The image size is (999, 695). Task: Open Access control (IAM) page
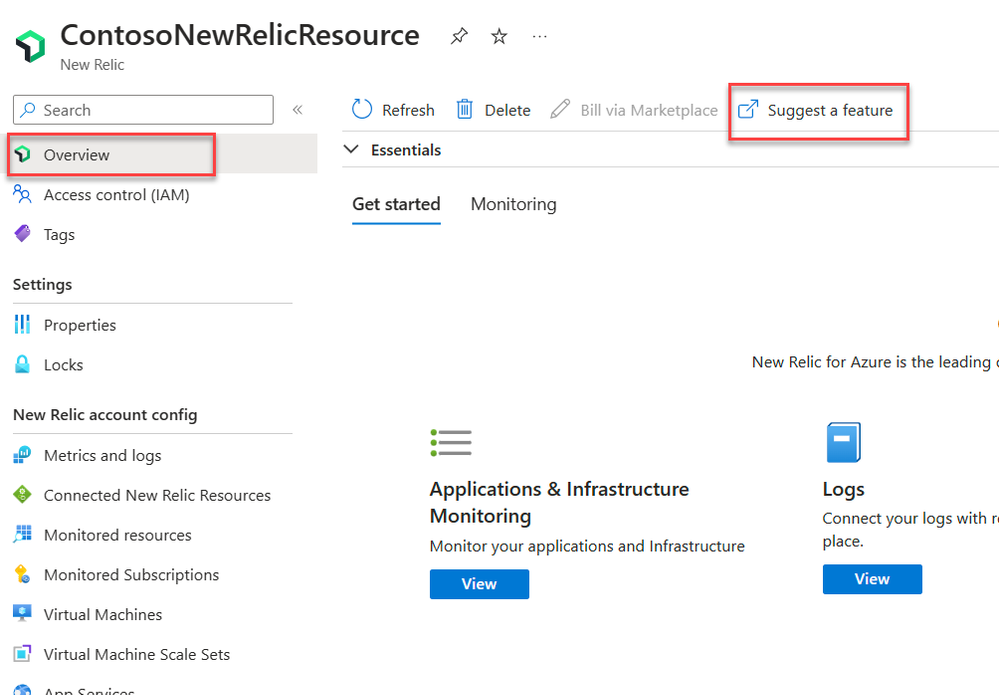click(x=116, y=195)
